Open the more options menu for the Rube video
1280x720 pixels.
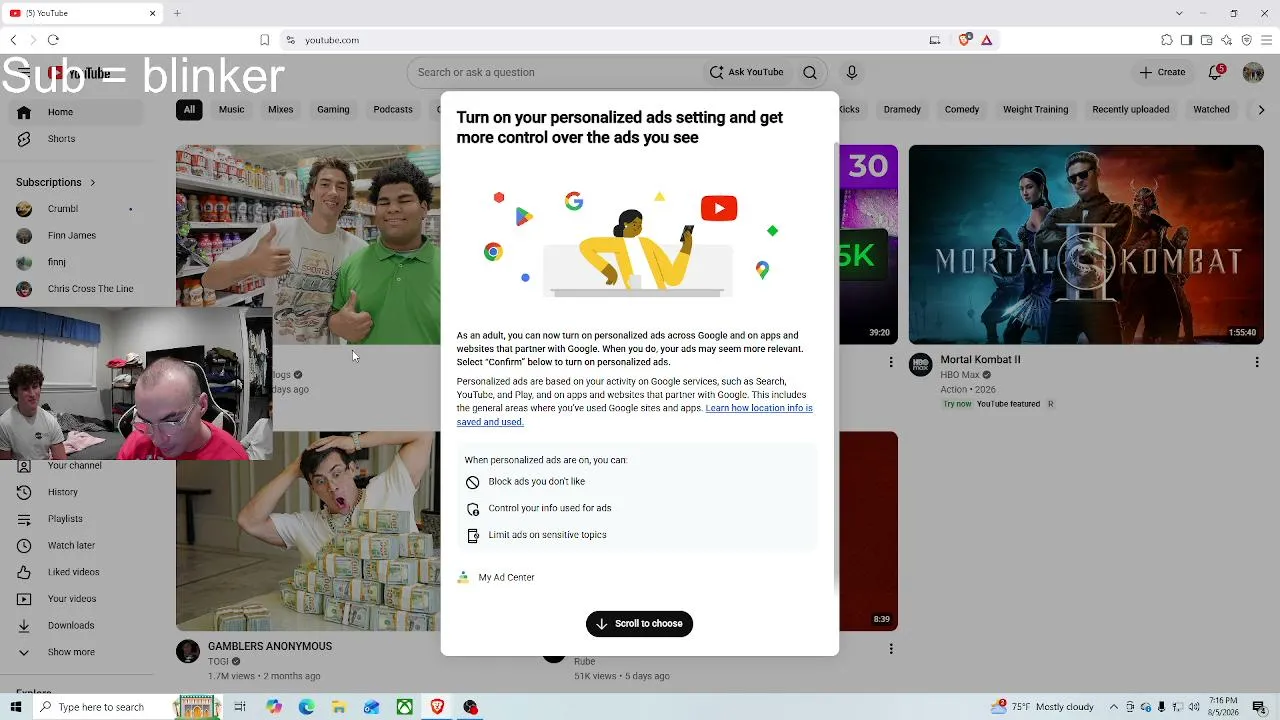point(891,648)
